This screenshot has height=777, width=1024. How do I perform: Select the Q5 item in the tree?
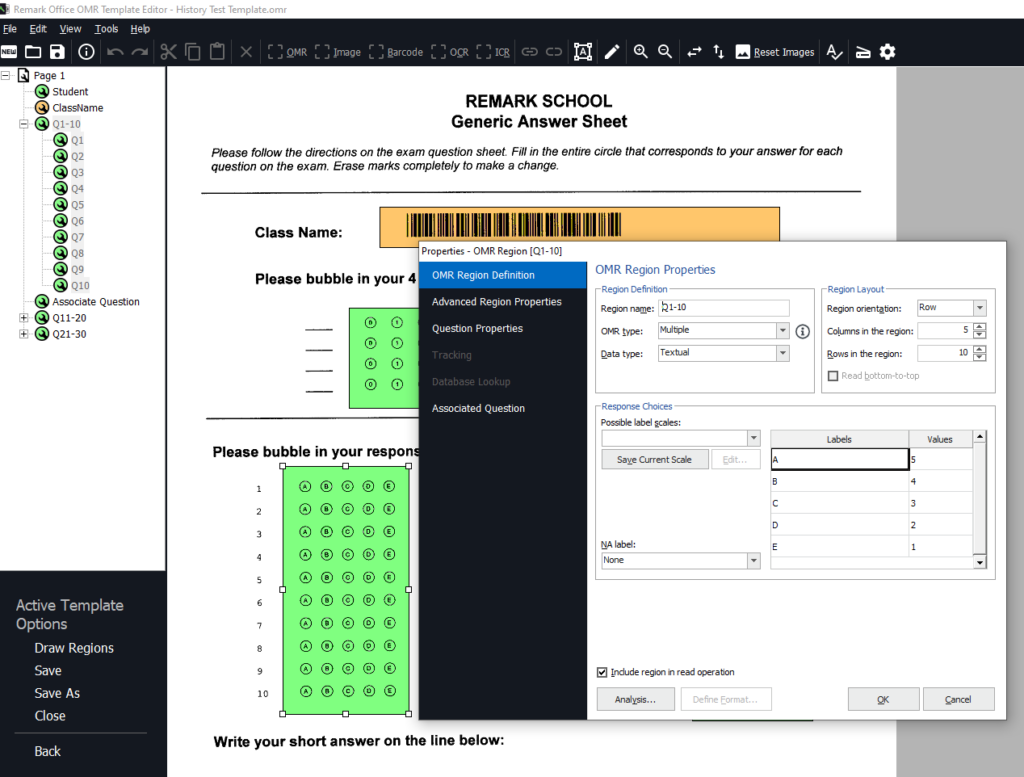coord(78,205)
